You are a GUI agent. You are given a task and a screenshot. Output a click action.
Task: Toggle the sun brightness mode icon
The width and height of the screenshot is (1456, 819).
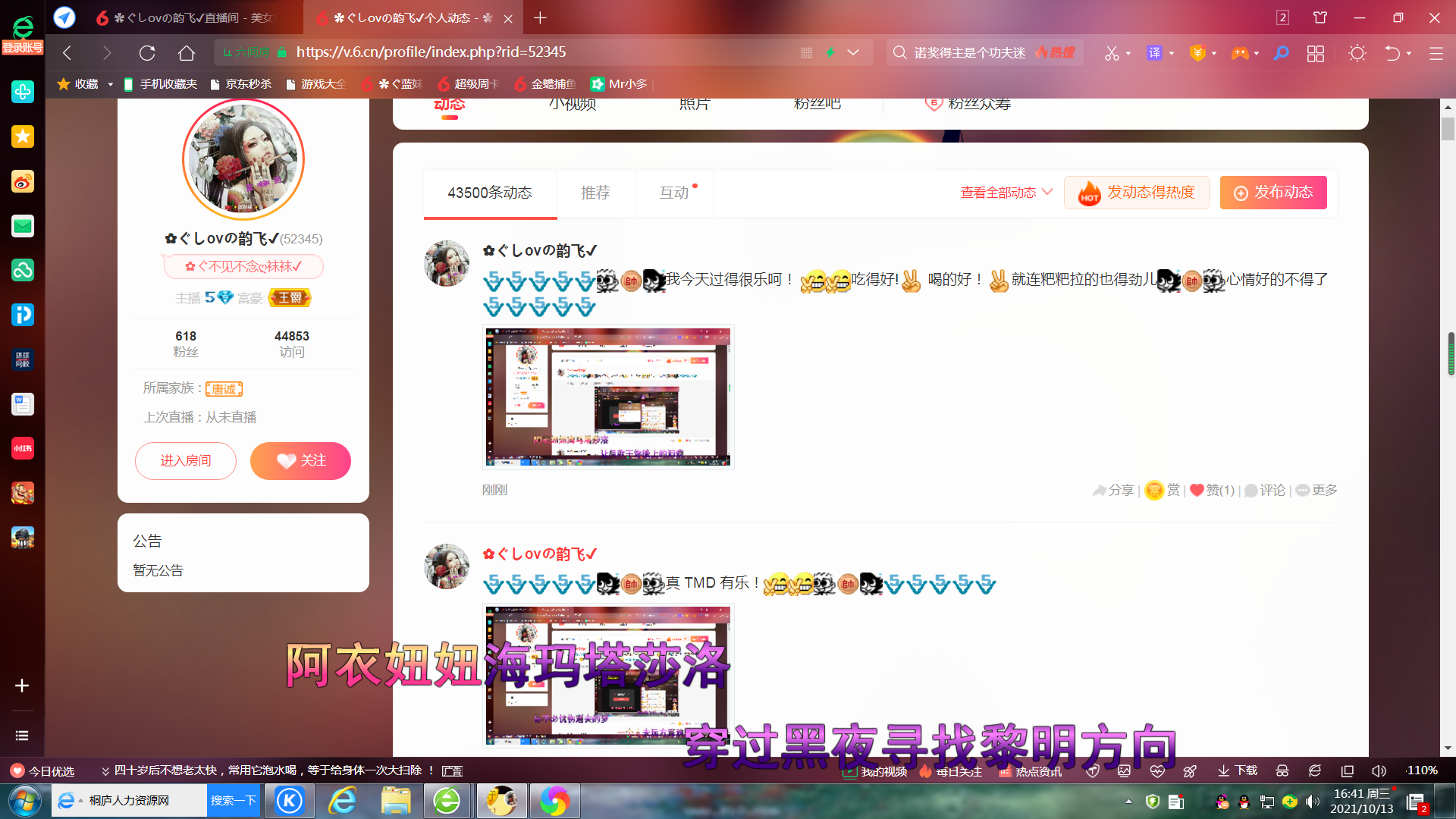(x=1357, y=53)
